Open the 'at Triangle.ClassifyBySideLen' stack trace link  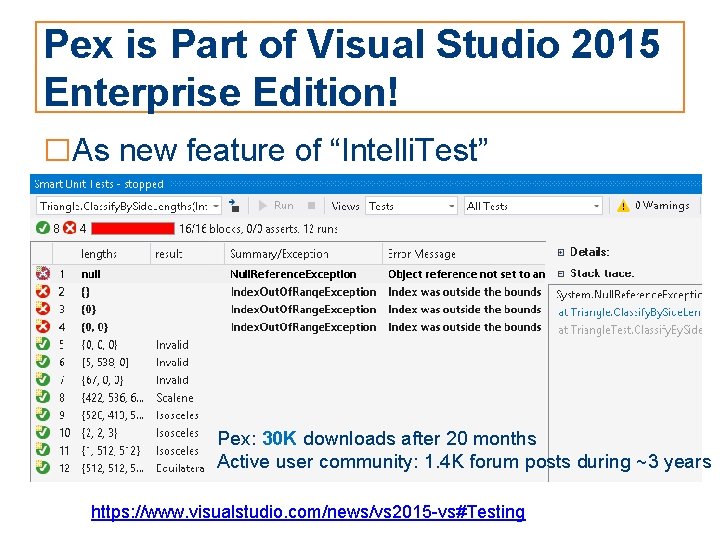pos(629,312)
